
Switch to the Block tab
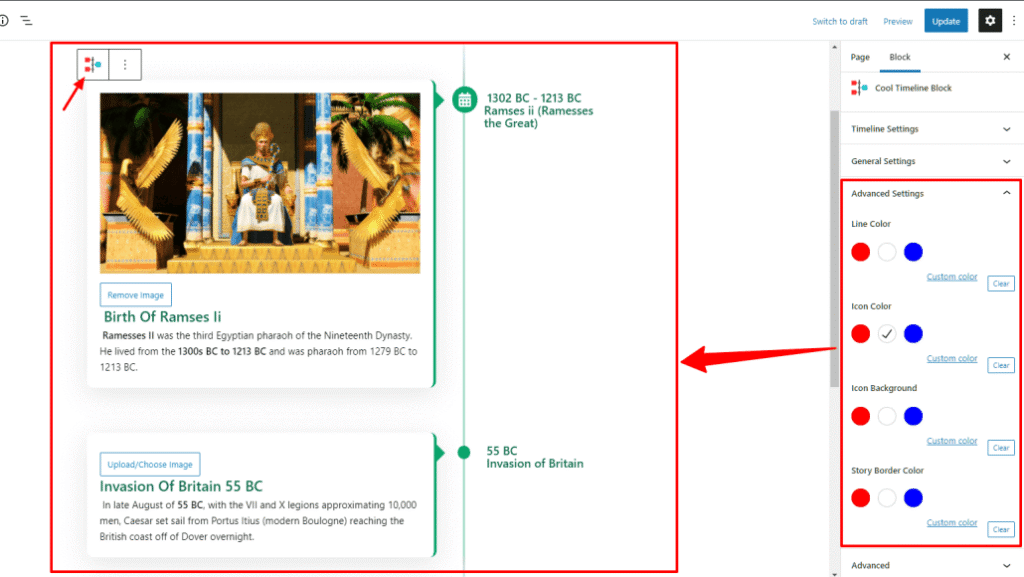click(900, 57)
